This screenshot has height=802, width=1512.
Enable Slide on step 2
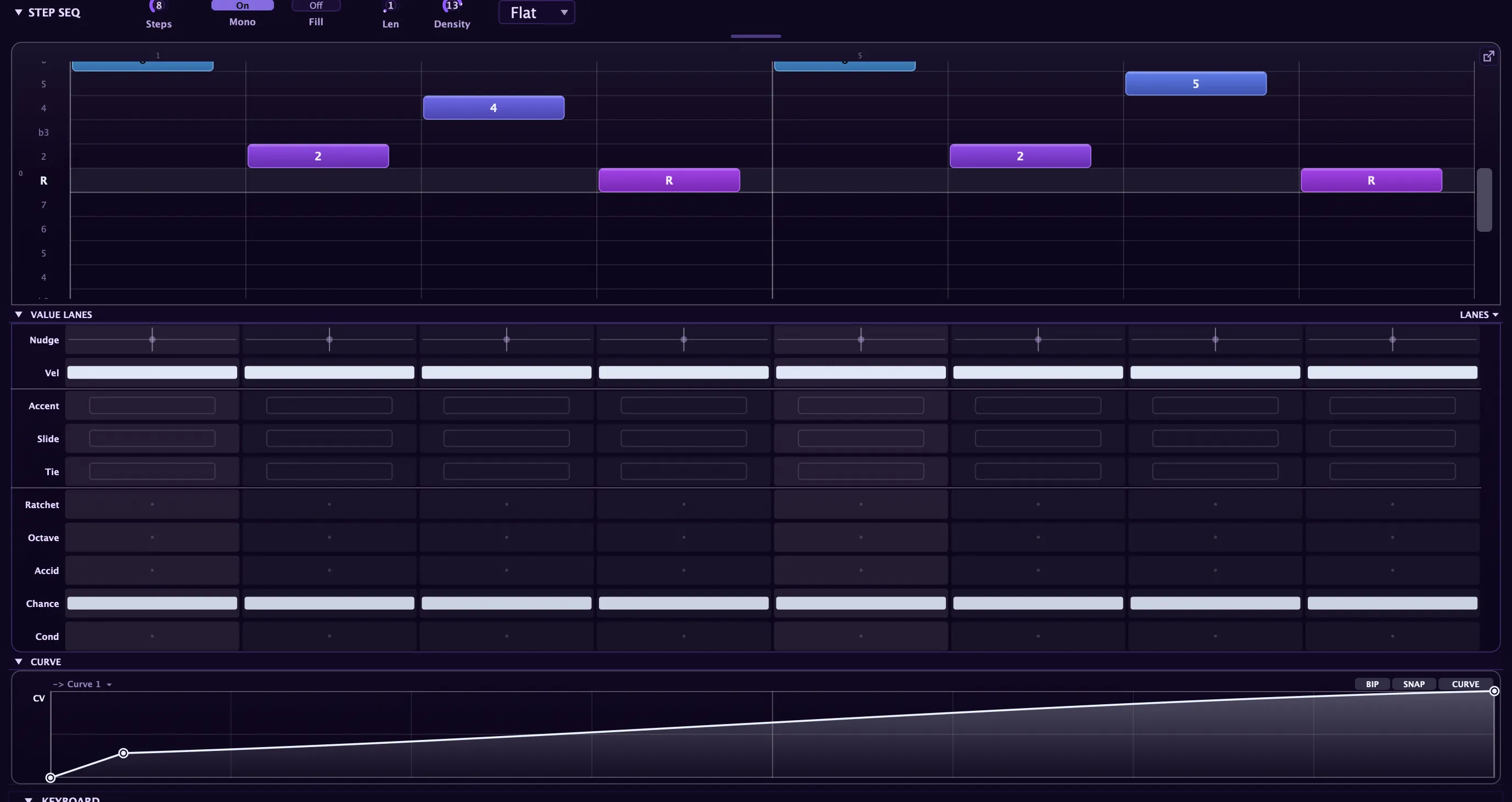329,438
